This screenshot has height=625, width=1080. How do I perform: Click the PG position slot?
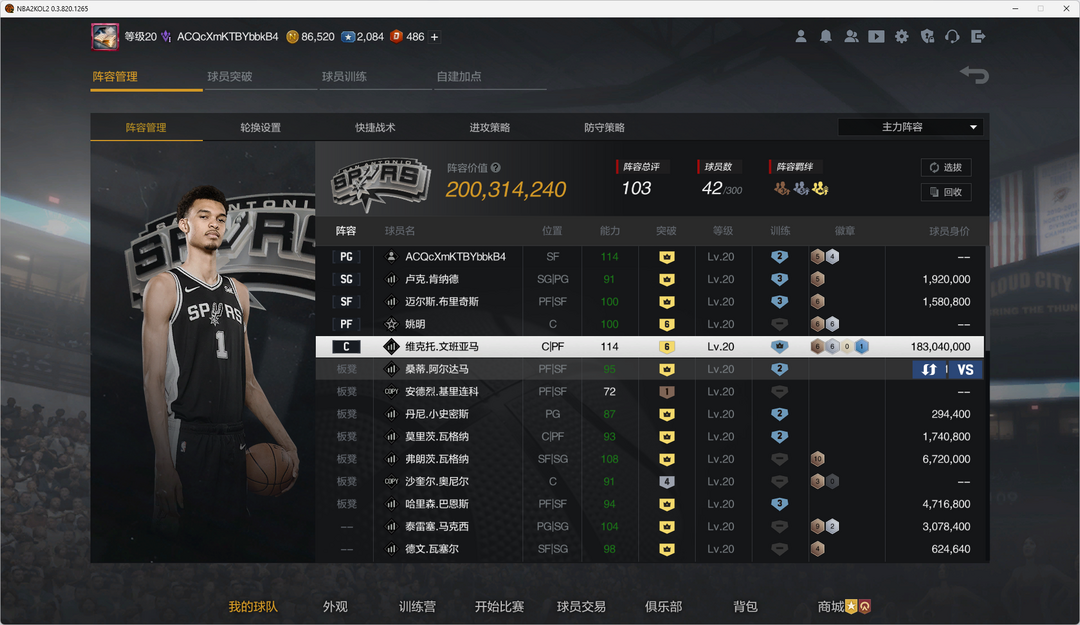pos(346,256)
